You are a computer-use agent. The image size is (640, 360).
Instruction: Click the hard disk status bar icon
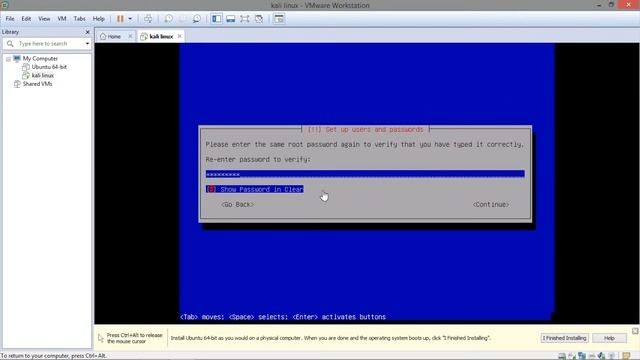click(x=562, y=356)
